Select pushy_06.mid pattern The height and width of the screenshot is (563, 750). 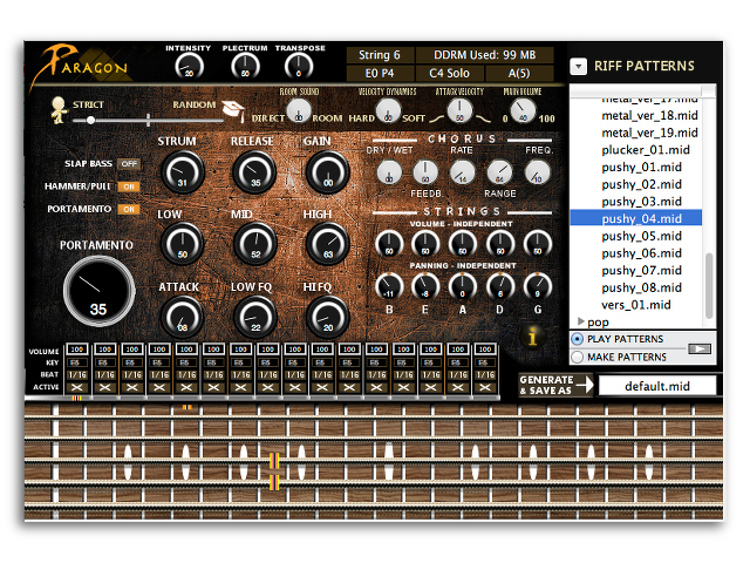(641, 253)
